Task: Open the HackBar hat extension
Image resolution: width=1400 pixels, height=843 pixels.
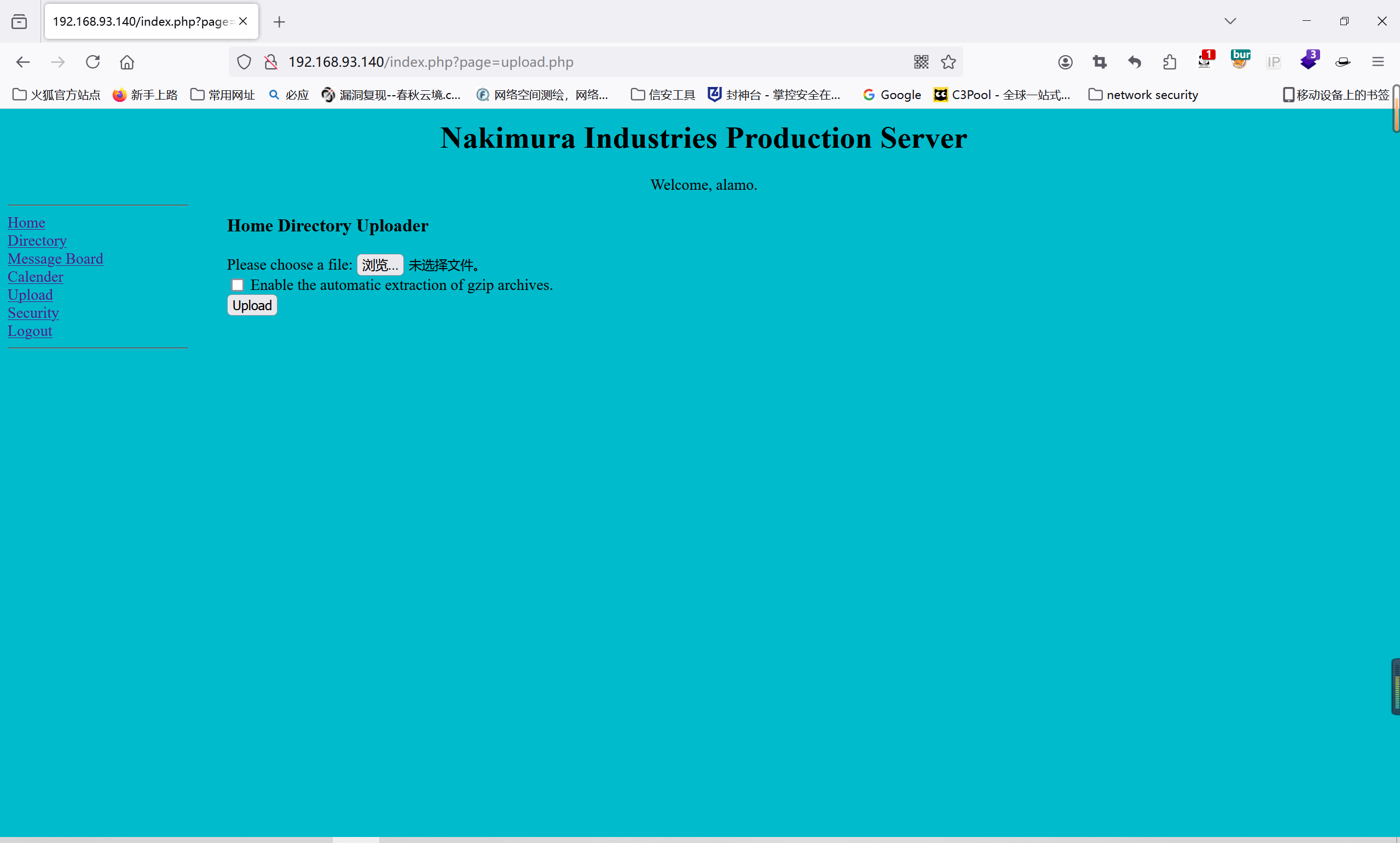Action: [1343, 62]
